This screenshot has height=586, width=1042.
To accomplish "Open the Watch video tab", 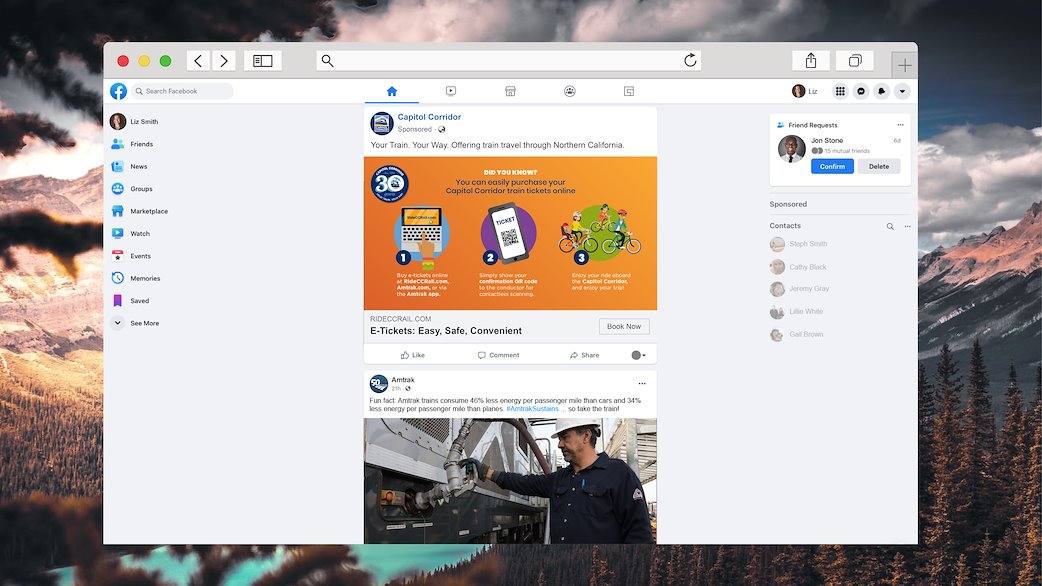I will point(451,91).
